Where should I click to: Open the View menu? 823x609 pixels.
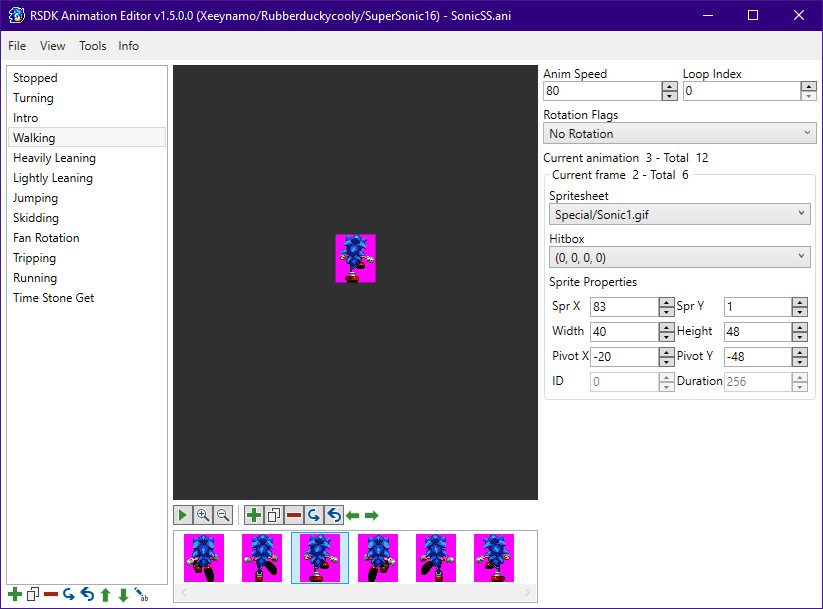[x=52, y=45]
